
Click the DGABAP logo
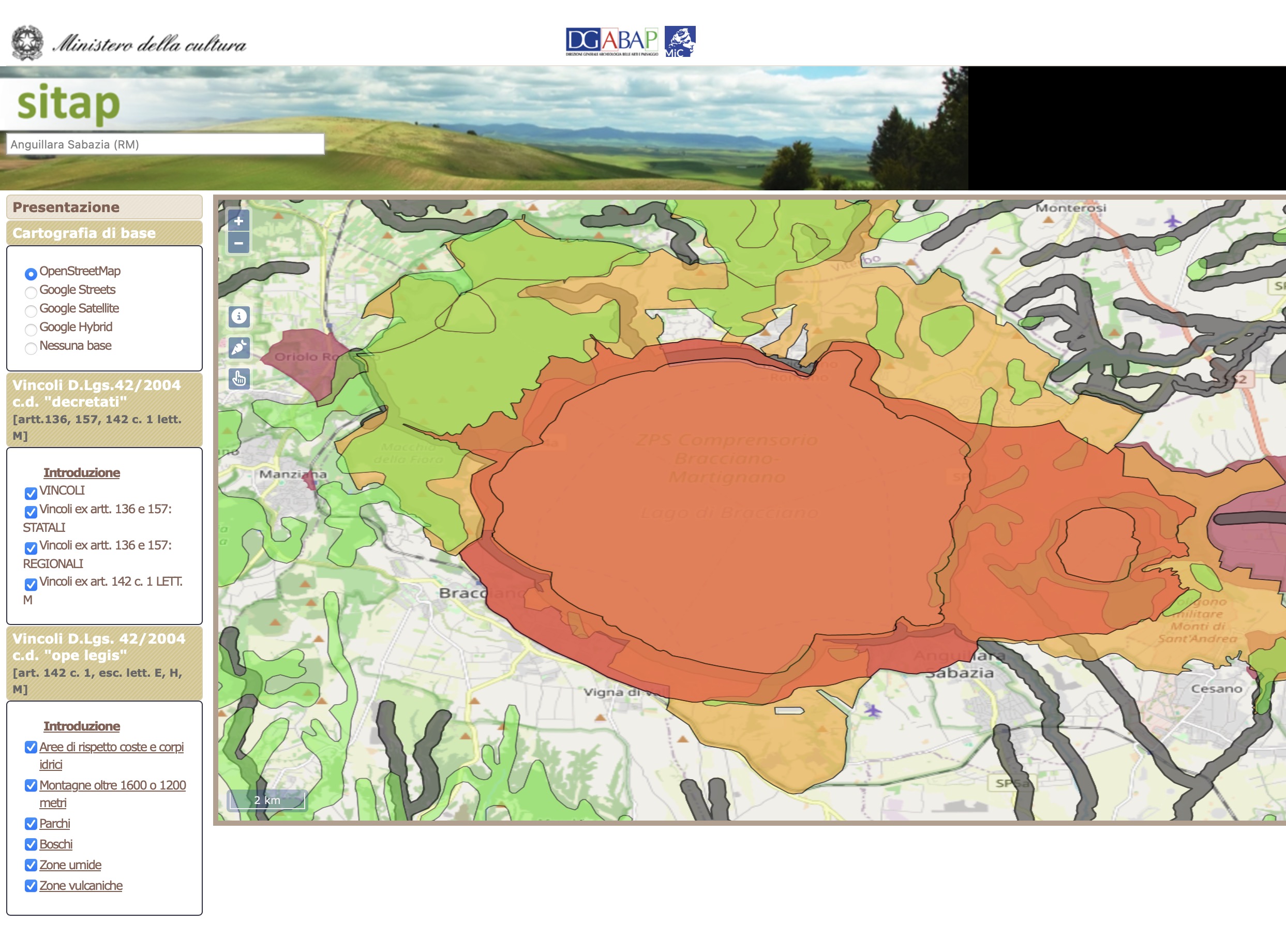click(x=611, y=41)
